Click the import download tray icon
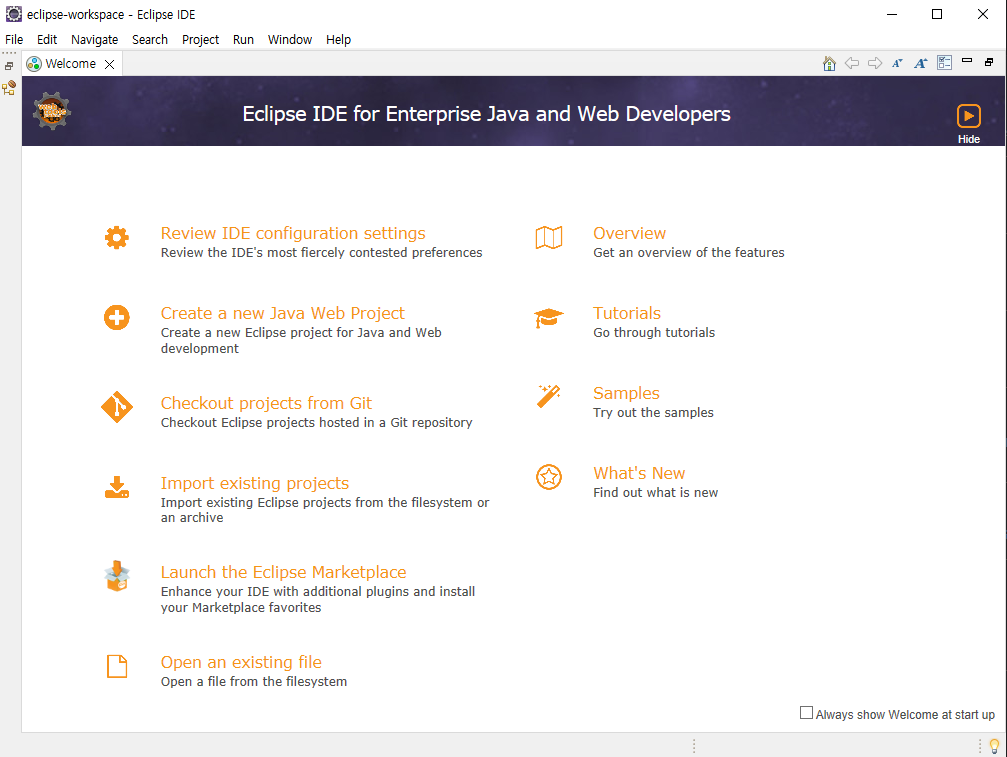 point(117,487)
